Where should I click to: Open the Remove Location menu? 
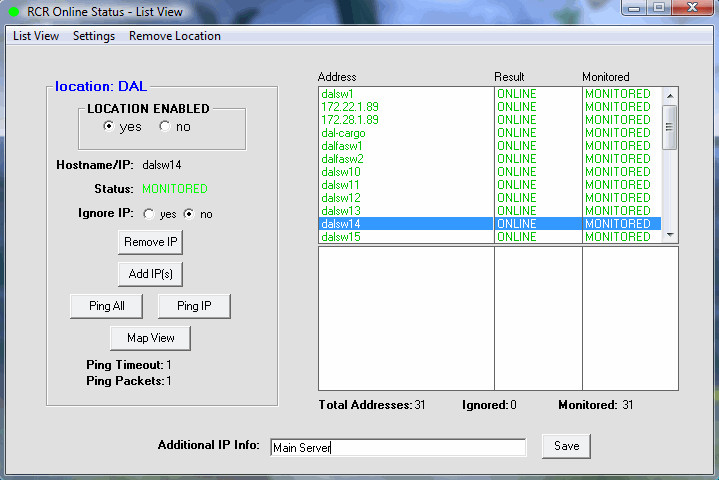[x=175, y=36]
